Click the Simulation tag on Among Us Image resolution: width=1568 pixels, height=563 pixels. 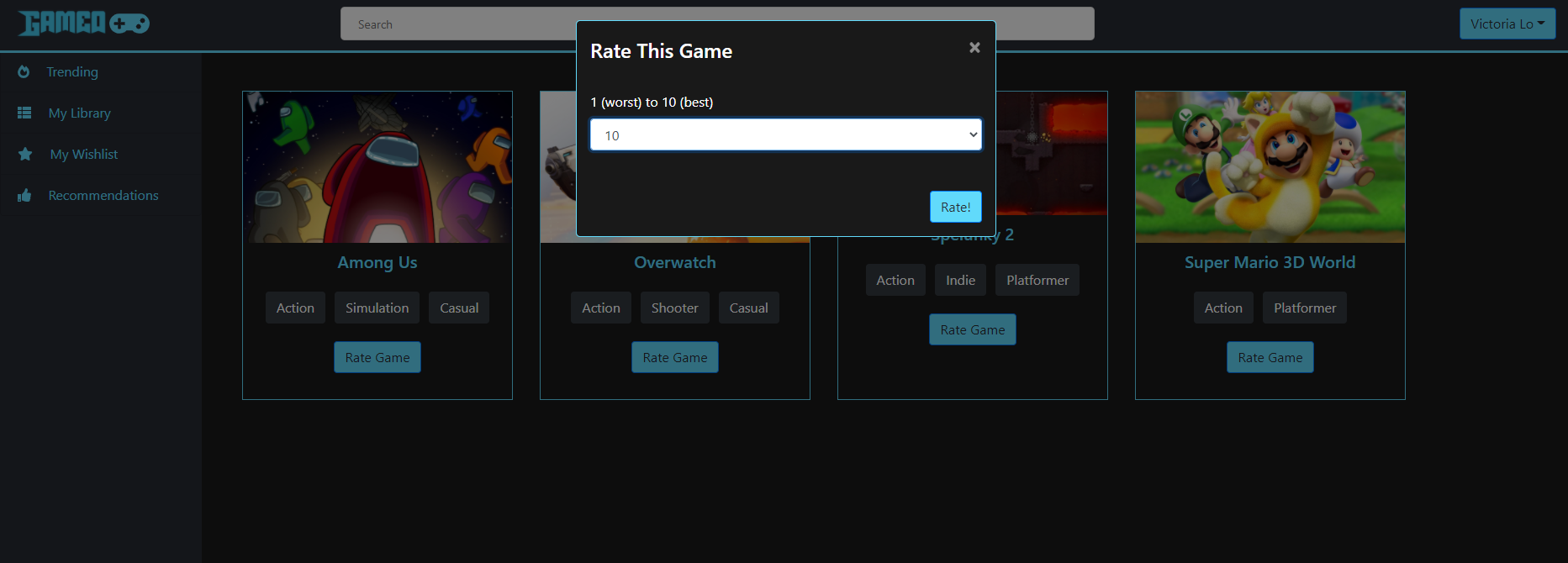pos(377,308)
